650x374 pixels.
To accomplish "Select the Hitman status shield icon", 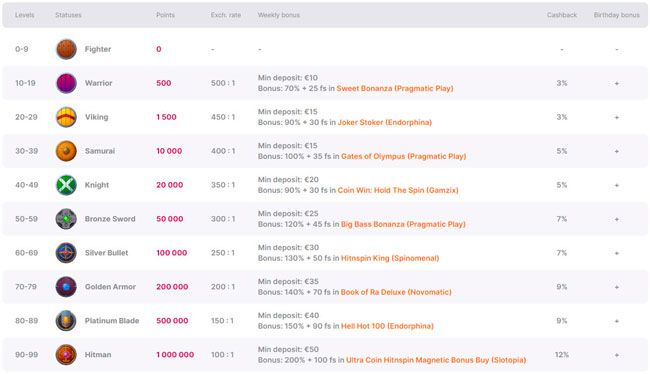I will pyautogui.click(x=66, y=355).
